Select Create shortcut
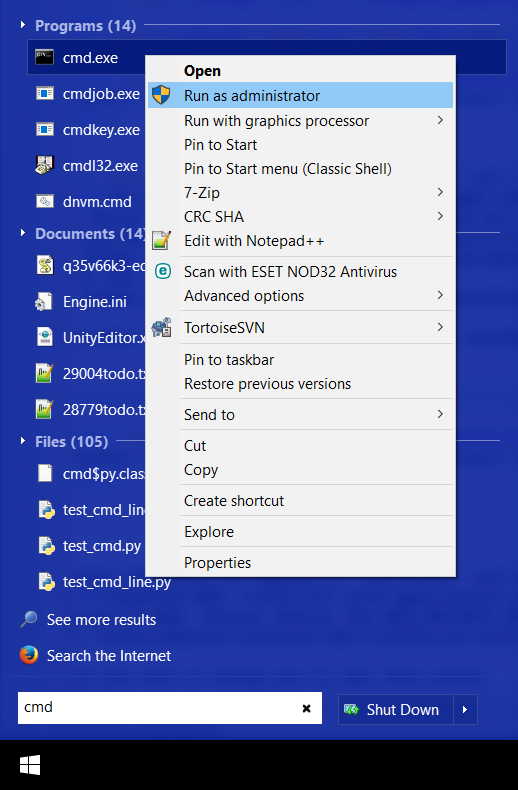This screenshot has width=518, height=790. tap(300, 501)
